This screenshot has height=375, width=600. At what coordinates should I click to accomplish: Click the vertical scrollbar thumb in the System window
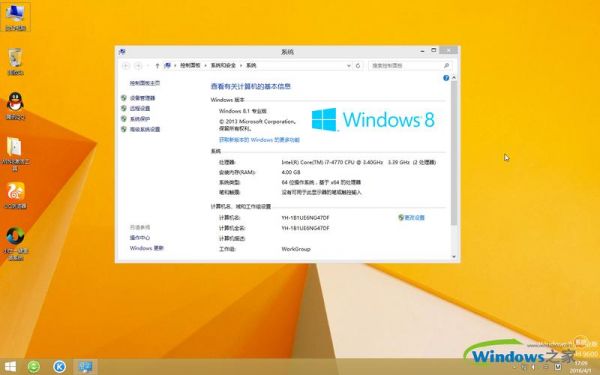[454, 153]
